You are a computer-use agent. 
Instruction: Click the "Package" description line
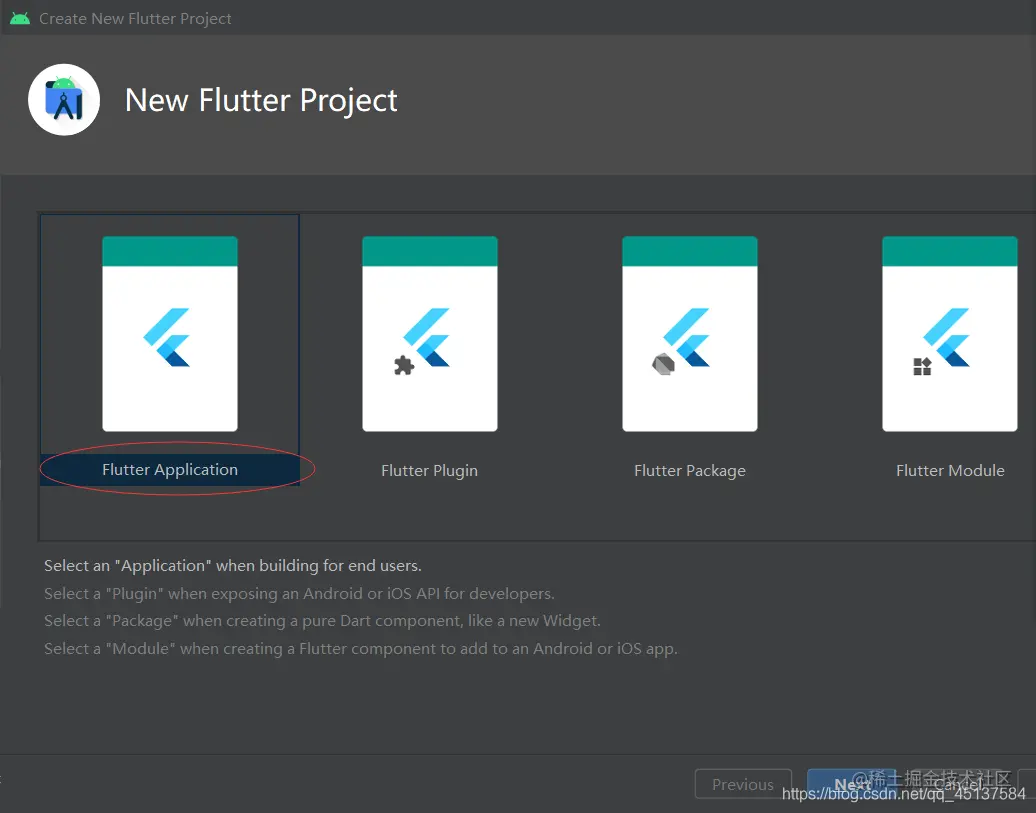pyautogui.click(x=322, y=621)
